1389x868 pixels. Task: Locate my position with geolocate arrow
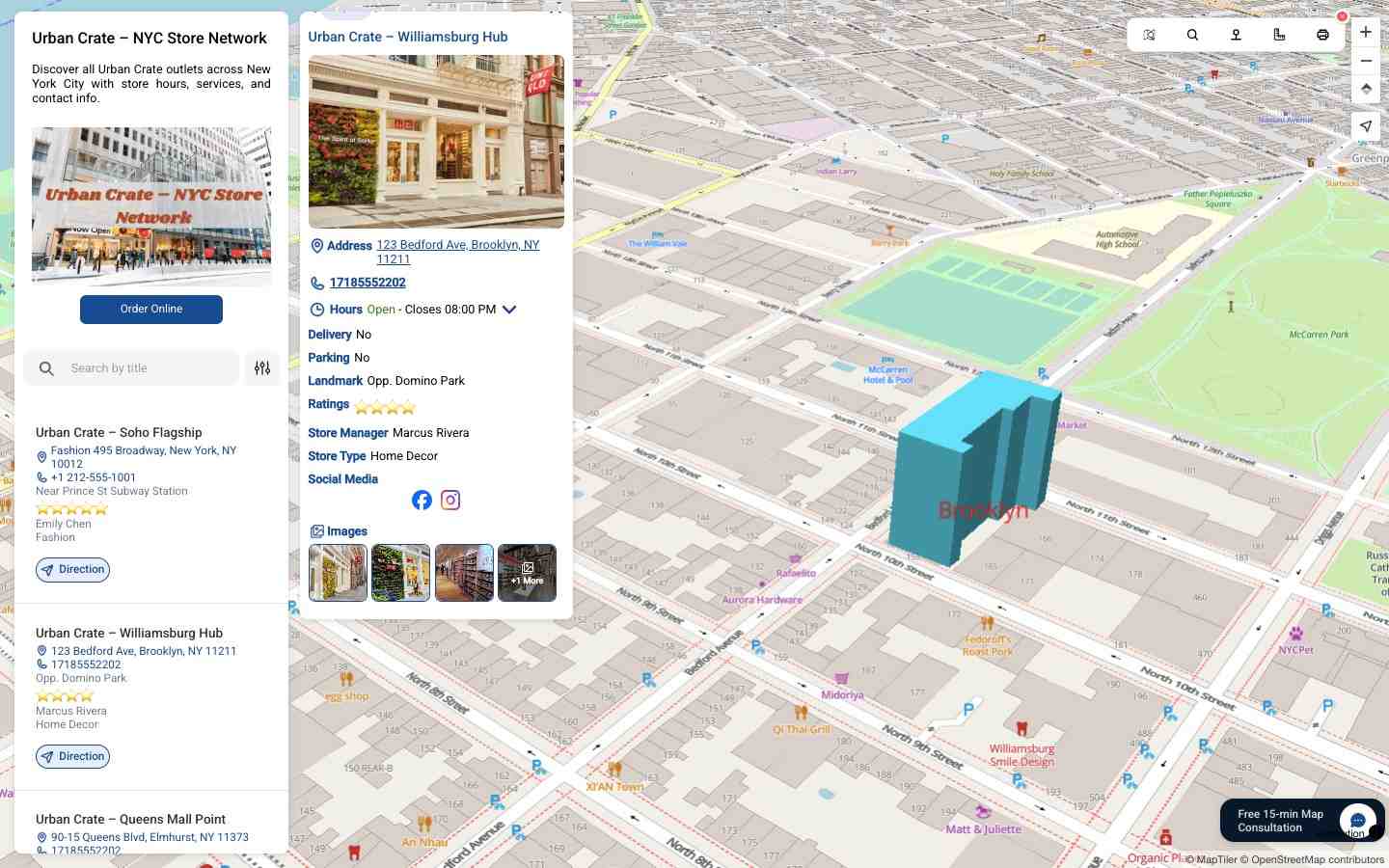click(1366, 126)
